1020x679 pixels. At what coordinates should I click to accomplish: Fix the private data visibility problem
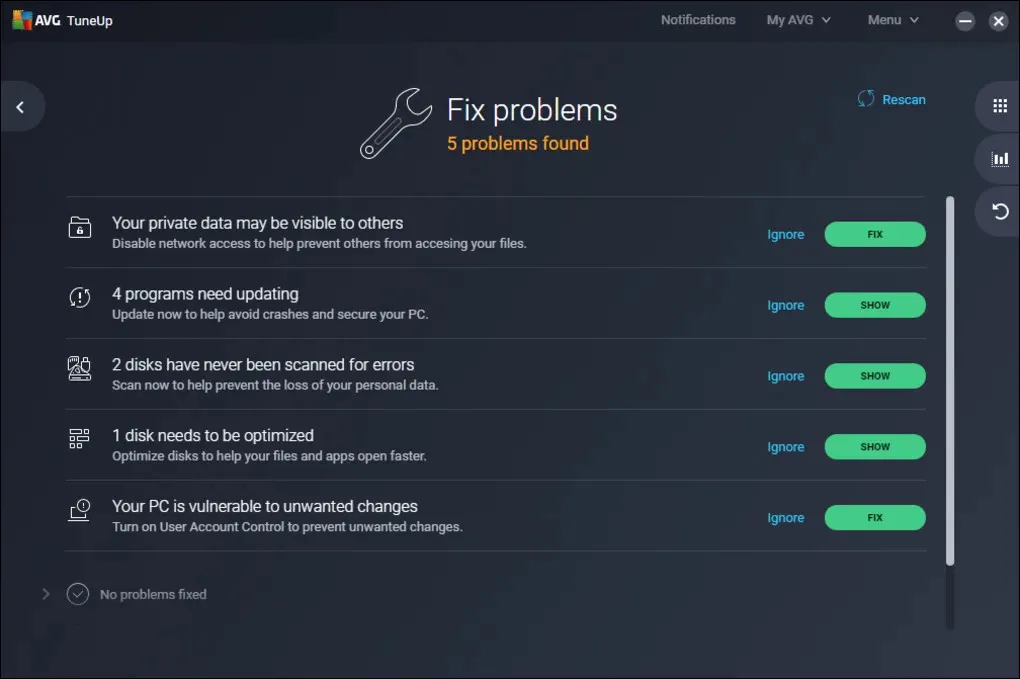[874, 234]
